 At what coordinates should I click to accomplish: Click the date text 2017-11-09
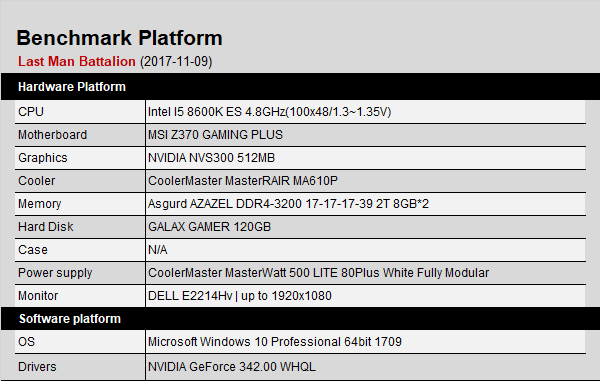tap(176, 61)
